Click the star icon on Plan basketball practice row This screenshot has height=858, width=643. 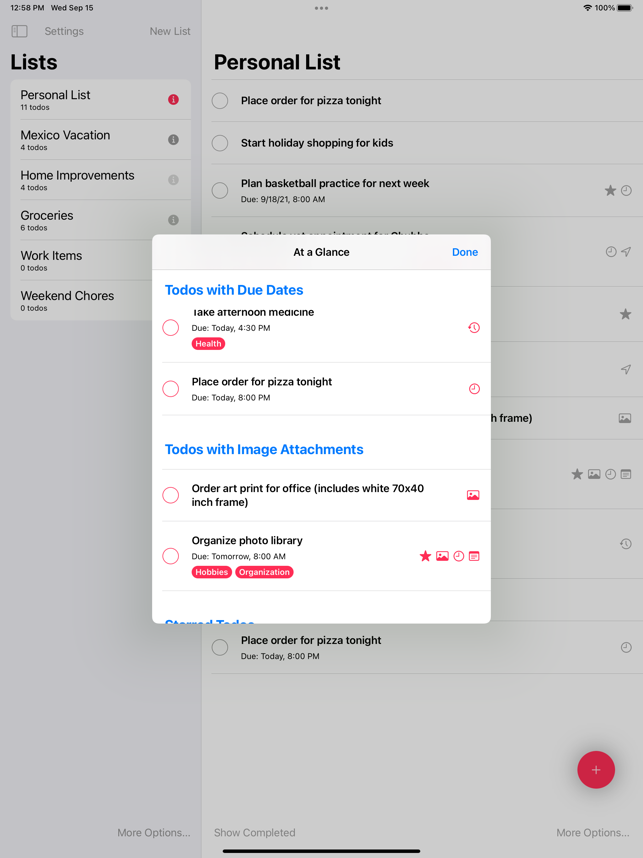click(x=610, y=190)
